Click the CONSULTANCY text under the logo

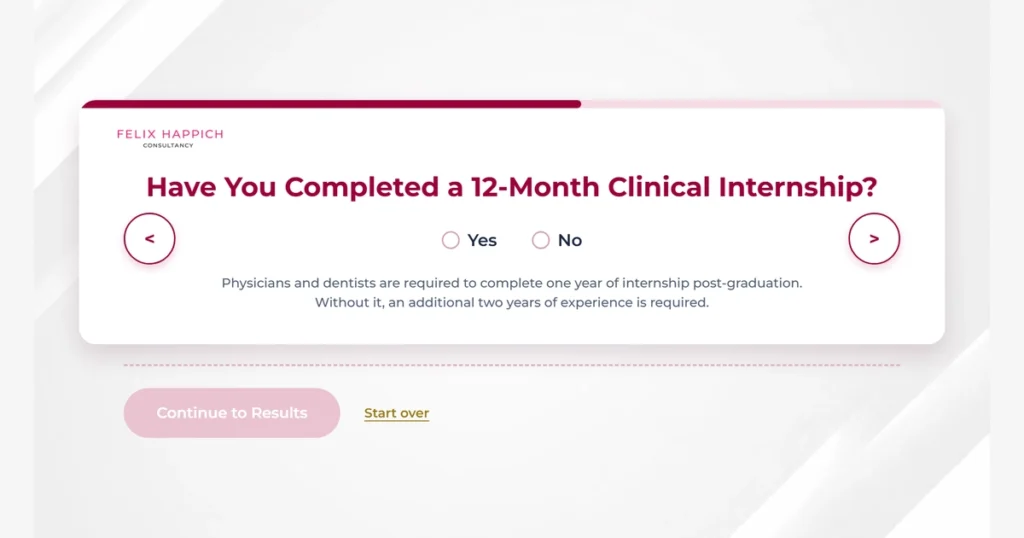point(168,146)
